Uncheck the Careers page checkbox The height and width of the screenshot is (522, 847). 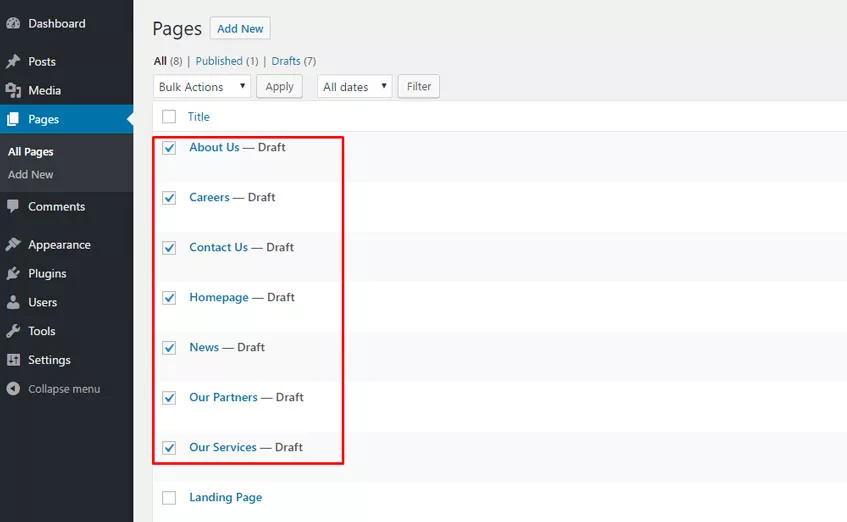click(x=169, y=198)
